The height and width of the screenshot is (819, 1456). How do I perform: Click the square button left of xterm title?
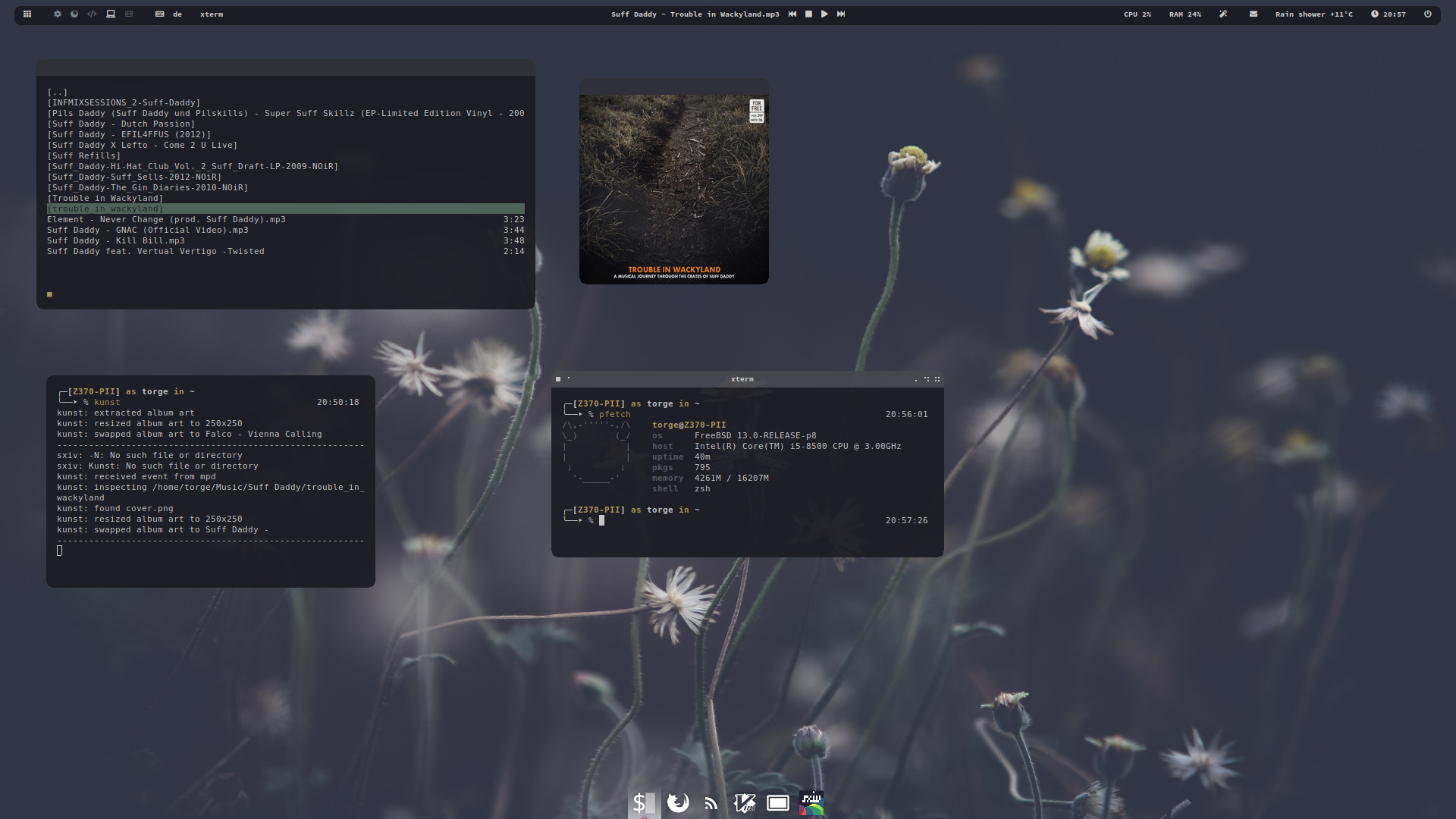pyautogui.click(x=558, y=379)
